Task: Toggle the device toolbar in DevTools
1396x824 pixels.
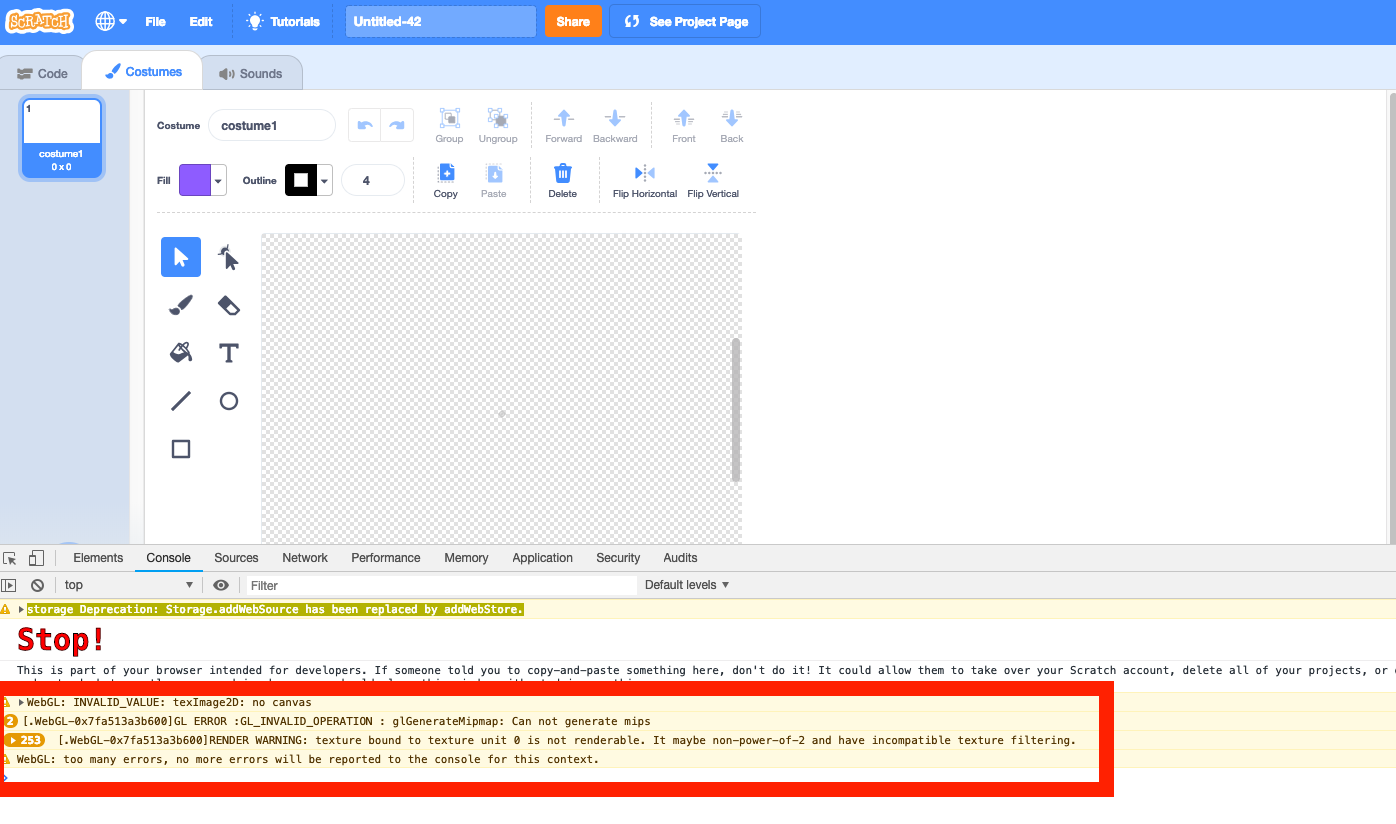Action: [x=35, y=557]
